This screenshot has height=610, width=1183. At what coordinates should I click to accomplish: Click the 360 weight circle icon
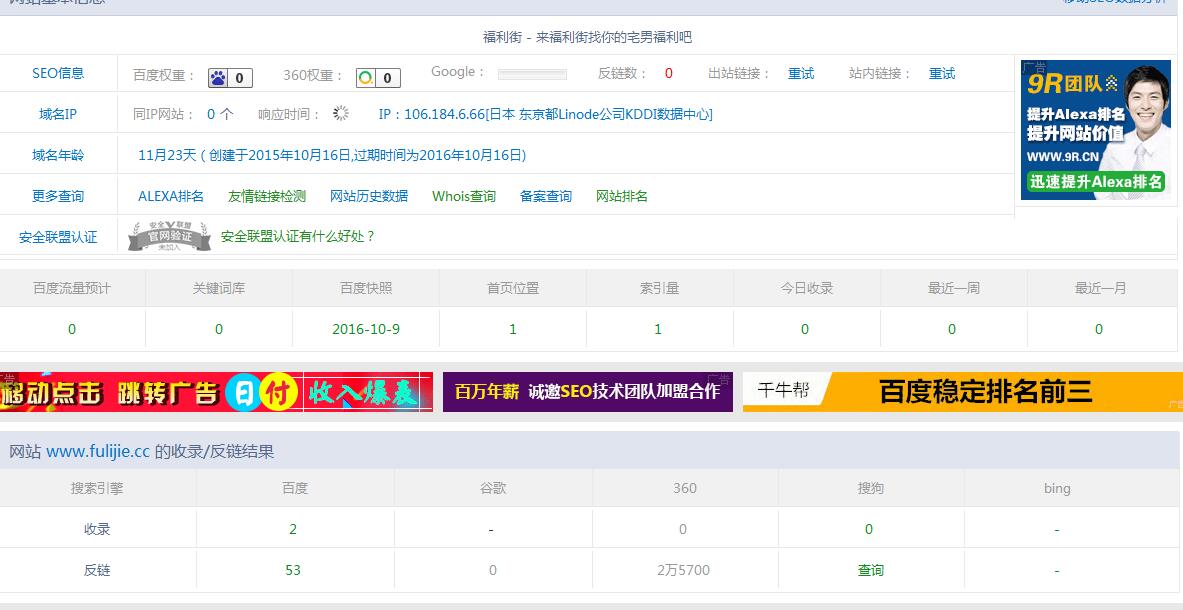pos(366,78)
